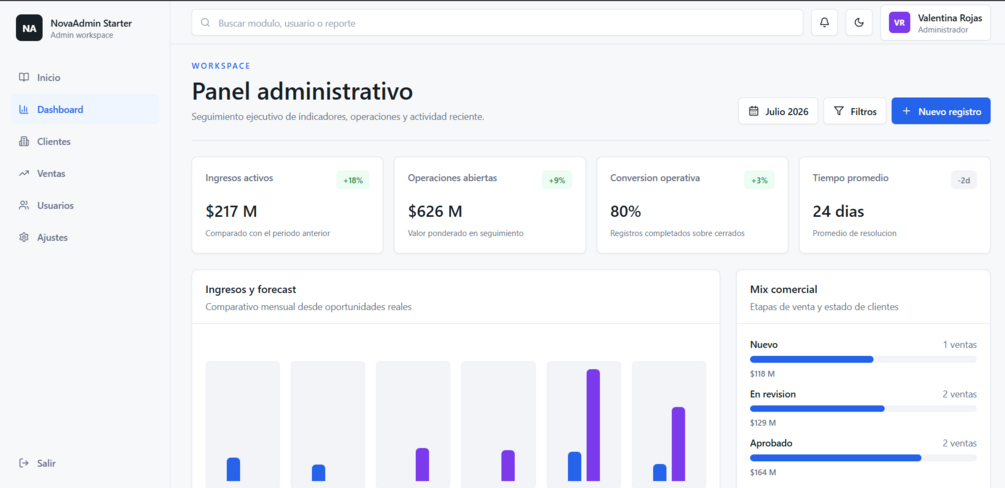The height and width of the screenshot is (488, 1005).
Task: Click the WORKSPACE label
Action: point(221,65)
